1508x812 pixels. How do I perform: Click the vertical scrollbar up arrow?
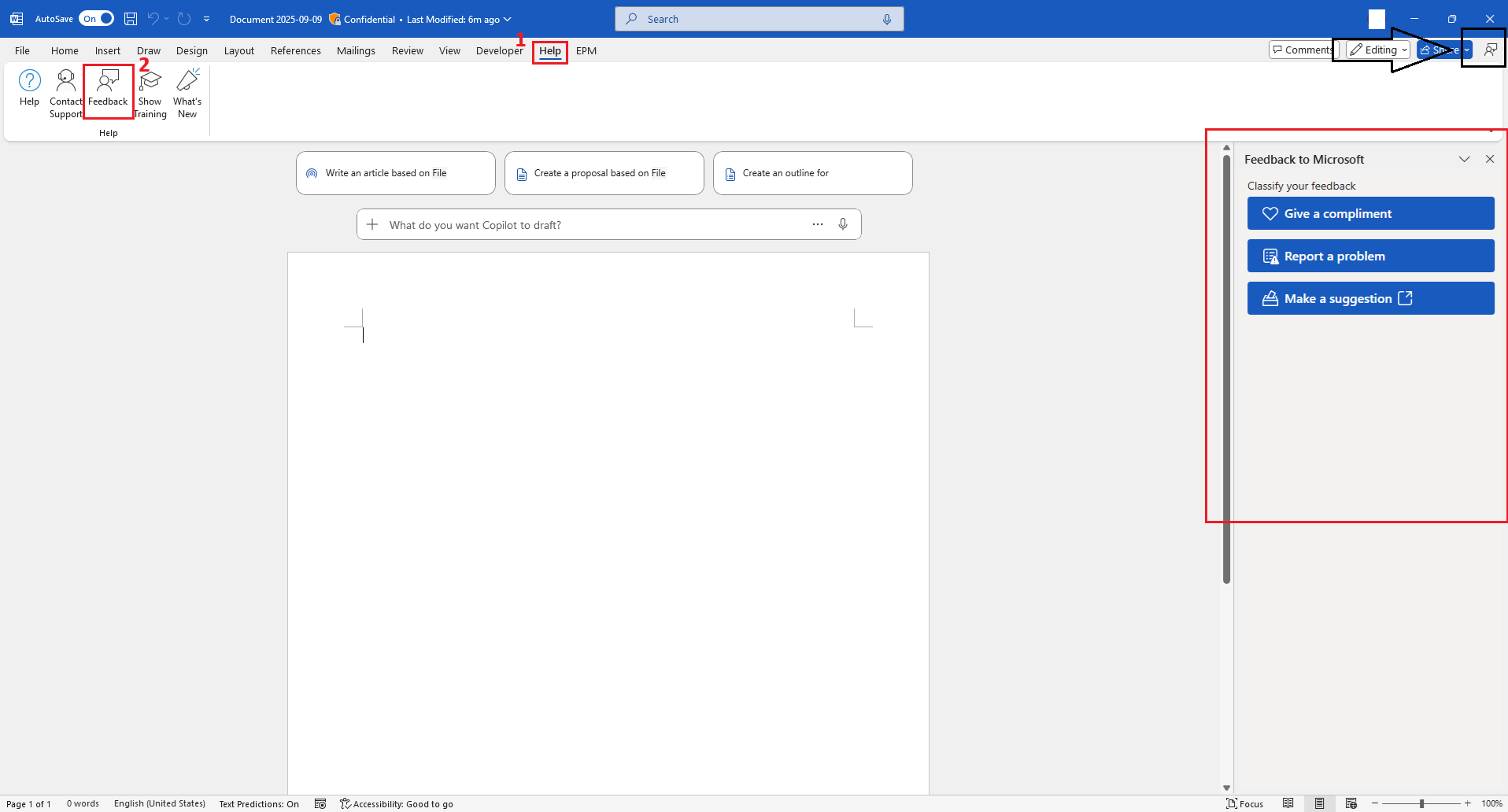pos(1226,147)
